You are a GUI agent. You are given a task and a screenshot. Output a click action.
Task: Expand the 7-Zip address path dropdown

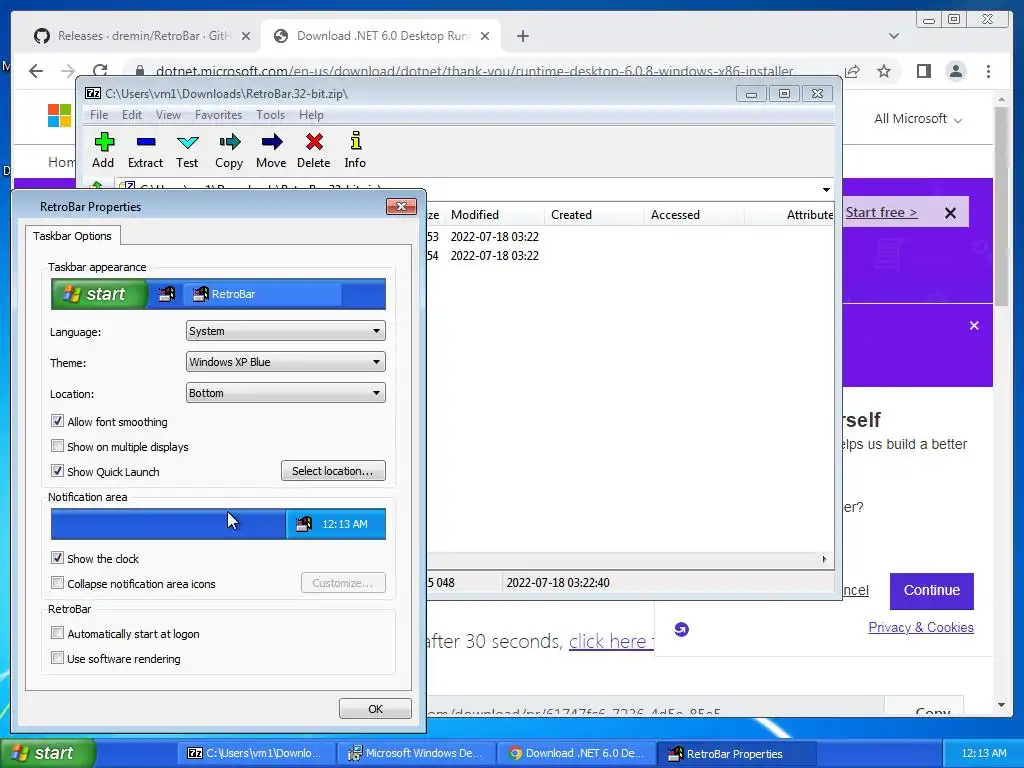tap(826, 189)
